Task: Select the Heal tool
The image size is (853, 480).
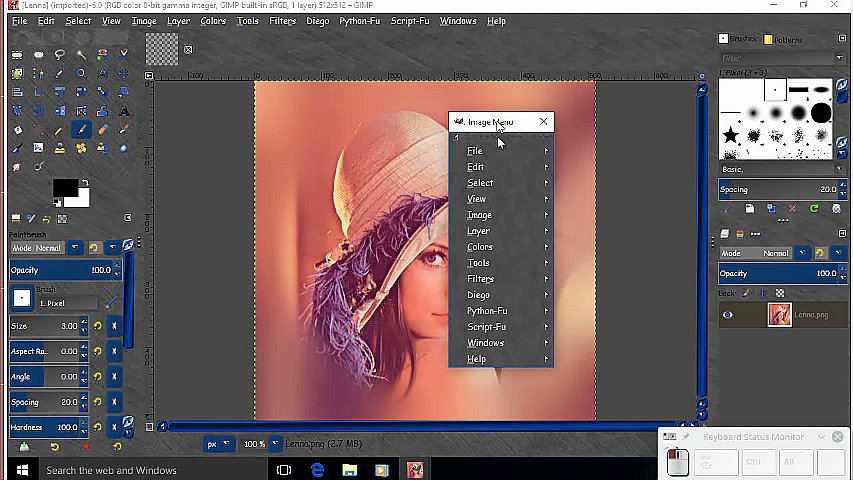Action: point(81,148)
